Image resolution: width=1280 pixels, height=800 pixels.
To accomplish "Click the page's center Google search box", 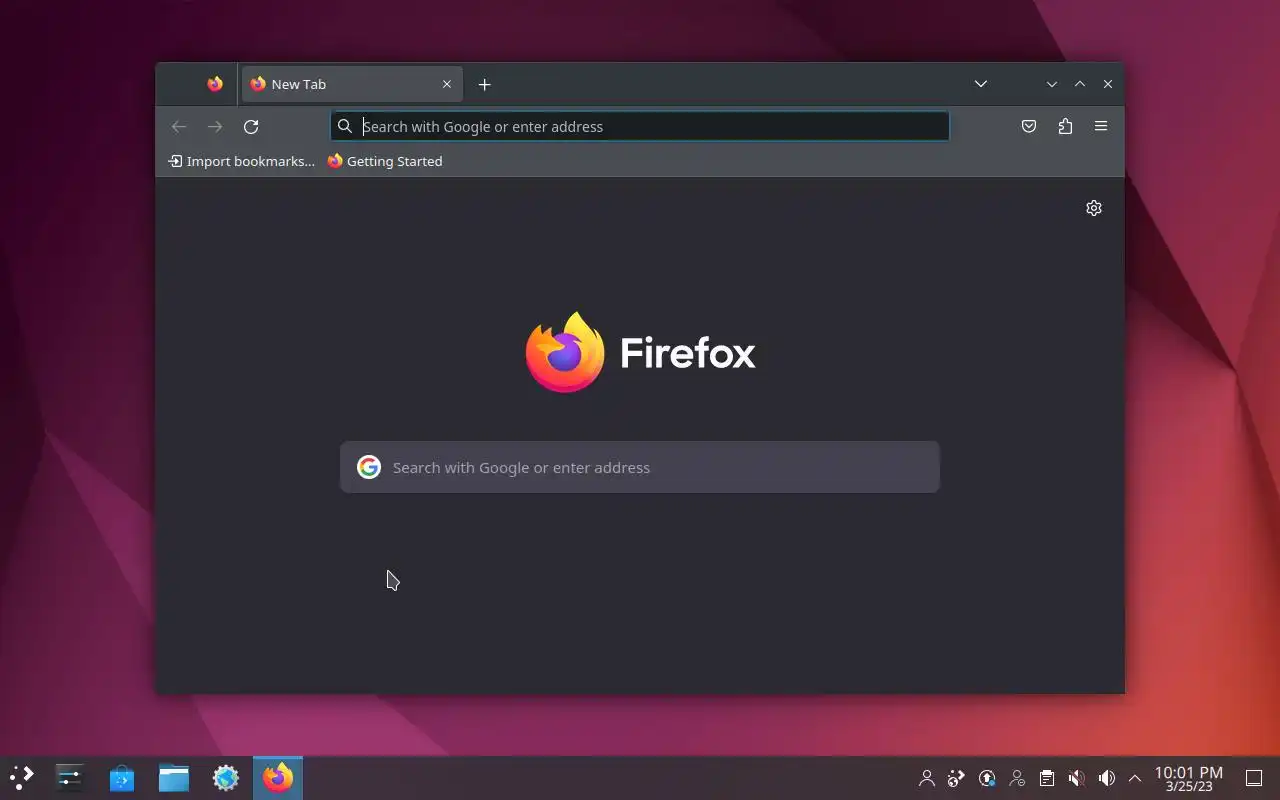I will 640,467.
